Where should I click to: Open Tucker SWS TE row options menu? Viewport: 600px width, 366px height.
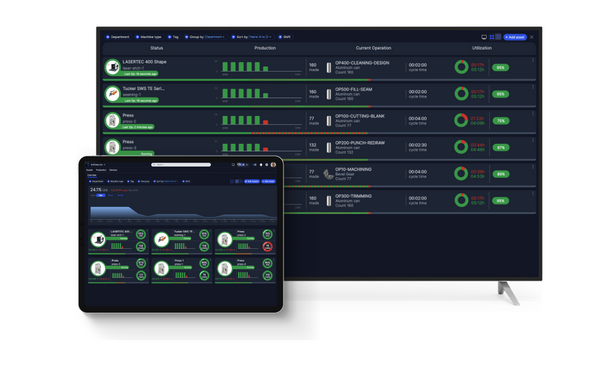(x=533, y=87)
